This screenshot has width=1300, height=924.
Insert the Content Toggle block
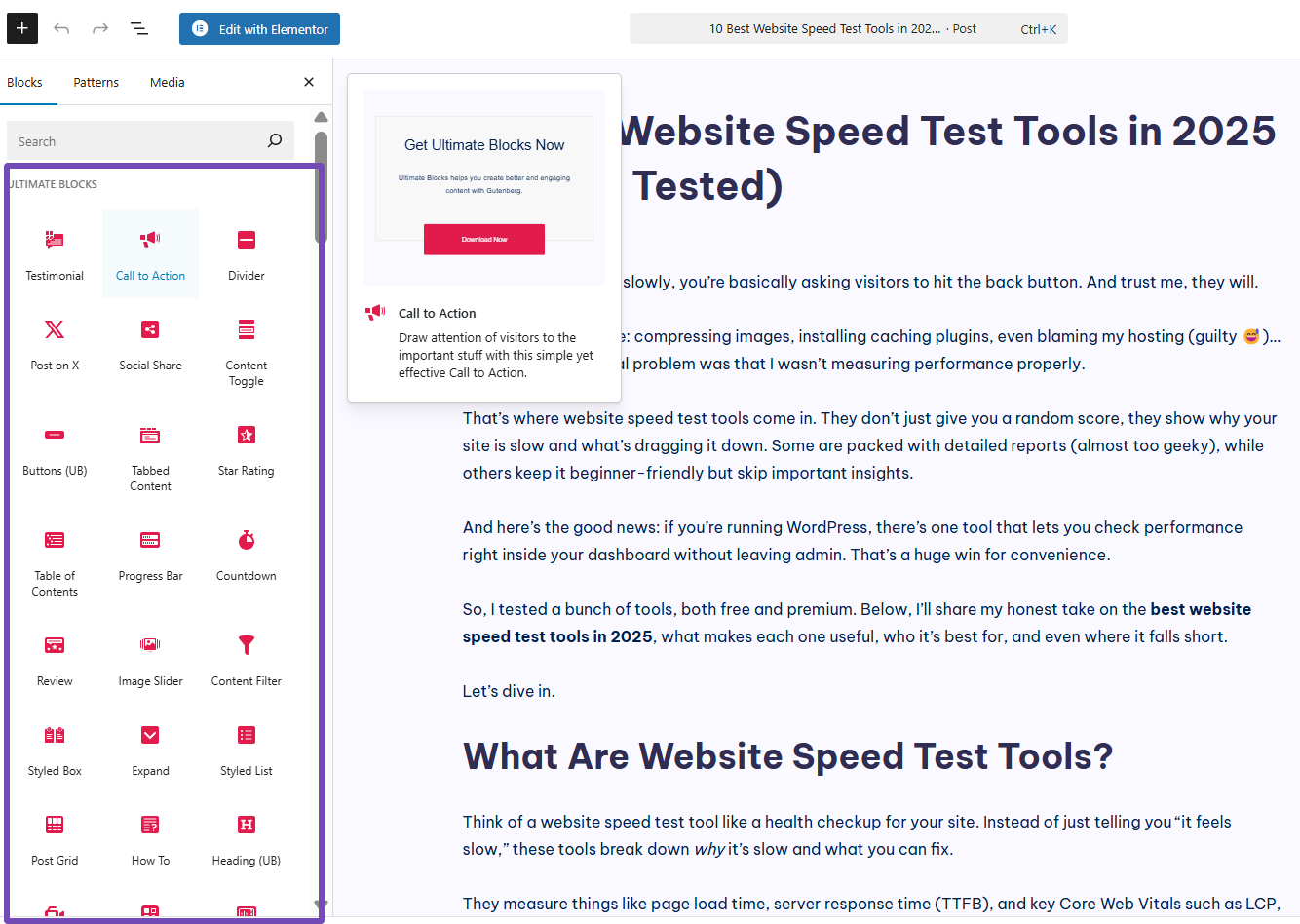[x=247, y=351]
